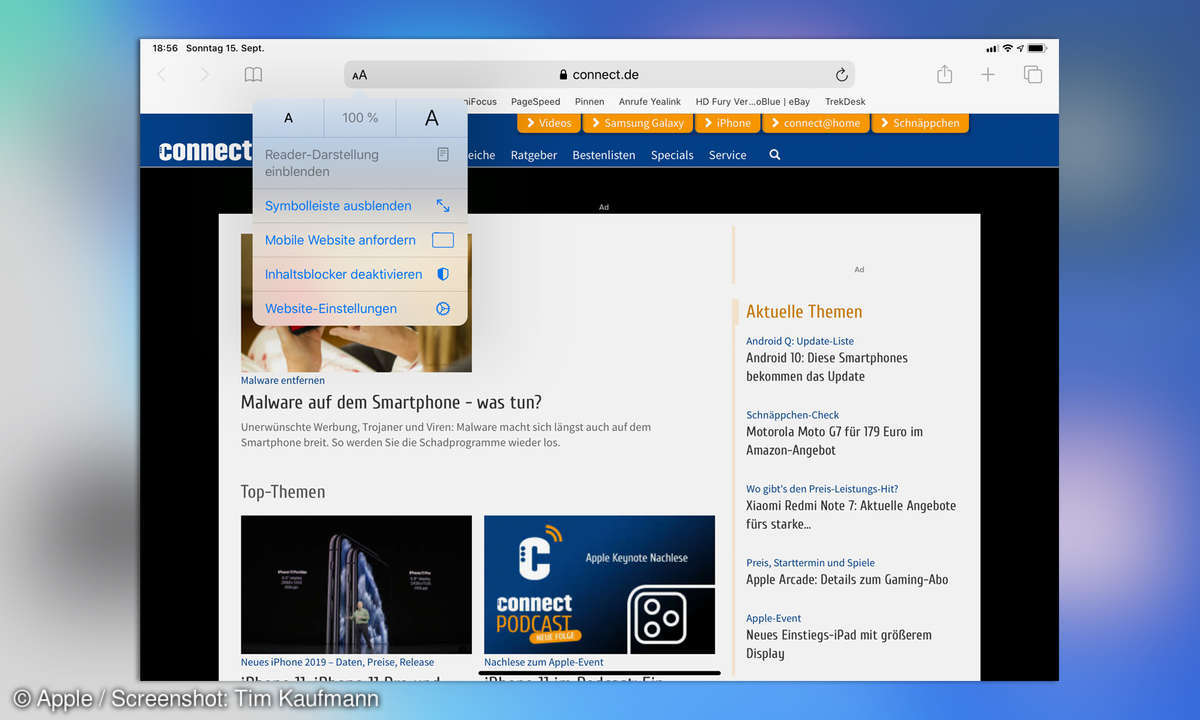
Task: Click Preis, Starttermin und Spiele link
Action: 810,563
